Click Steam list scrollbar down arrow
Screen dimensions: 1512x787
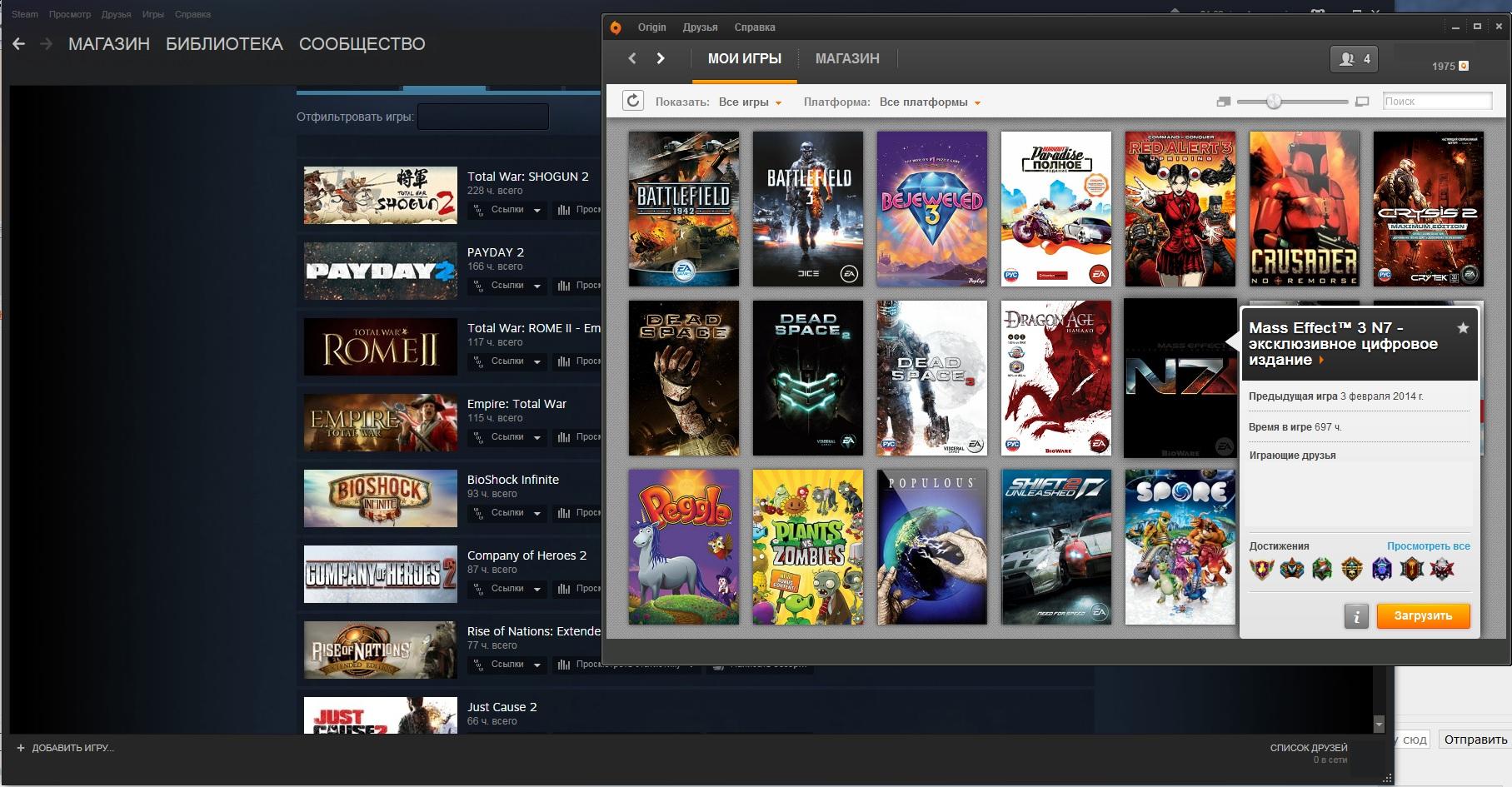pyautogui.click(x=1379, y=724)
